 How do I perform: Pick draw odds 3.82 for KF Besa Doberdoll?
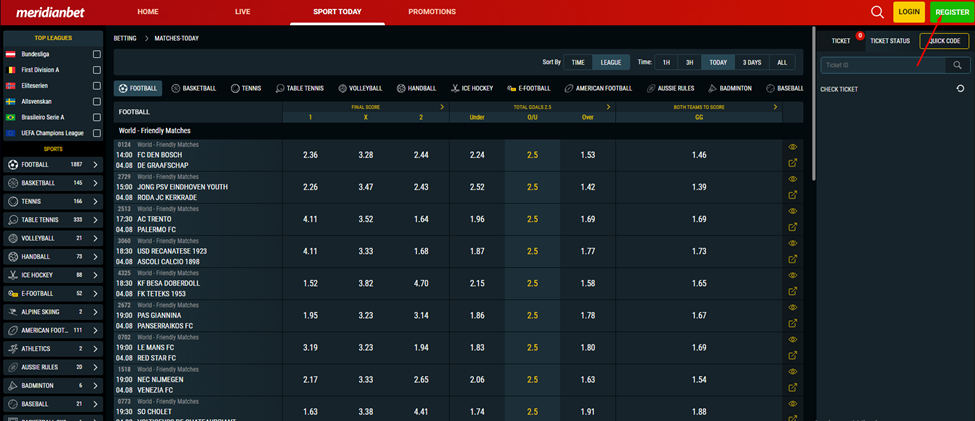[366, 283]
